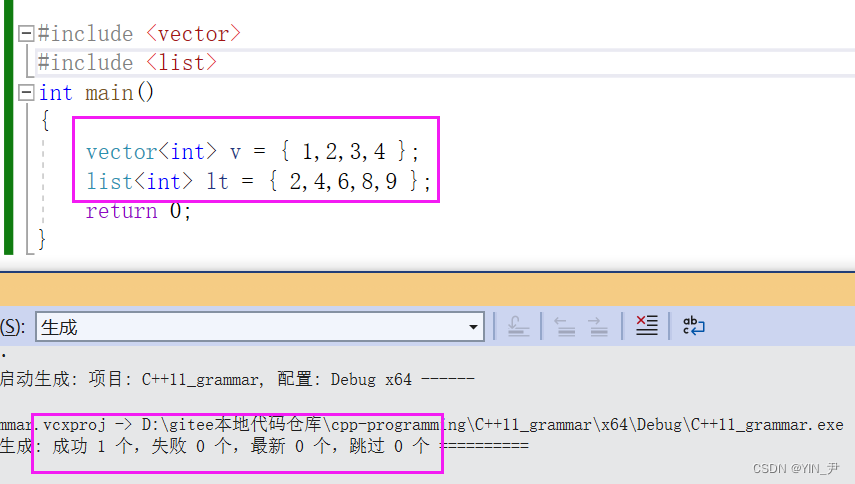Clear all output with red X icon

(x=647, y=326)
